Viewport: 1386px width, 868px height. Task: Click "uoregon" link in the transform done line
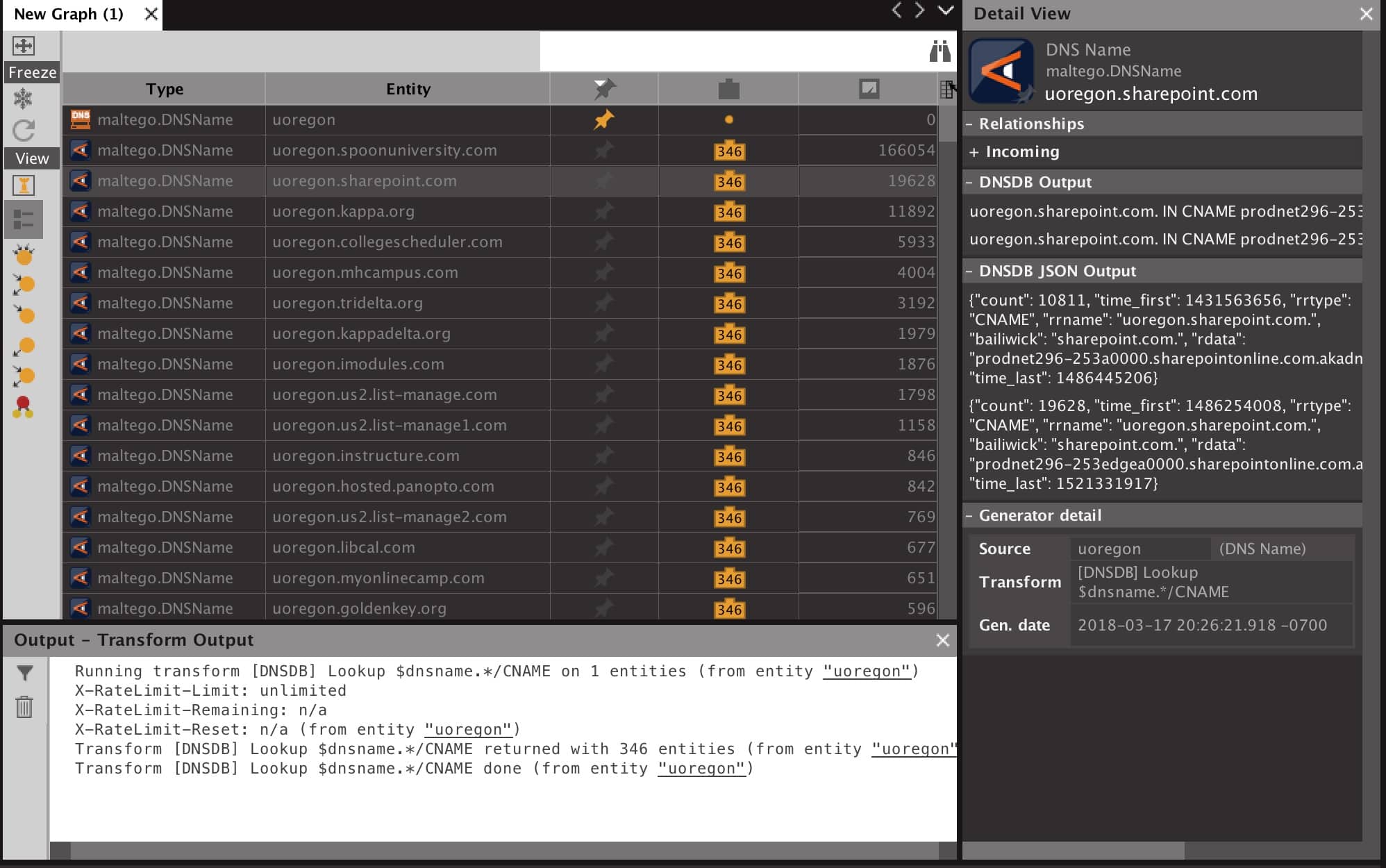(701, 768)
